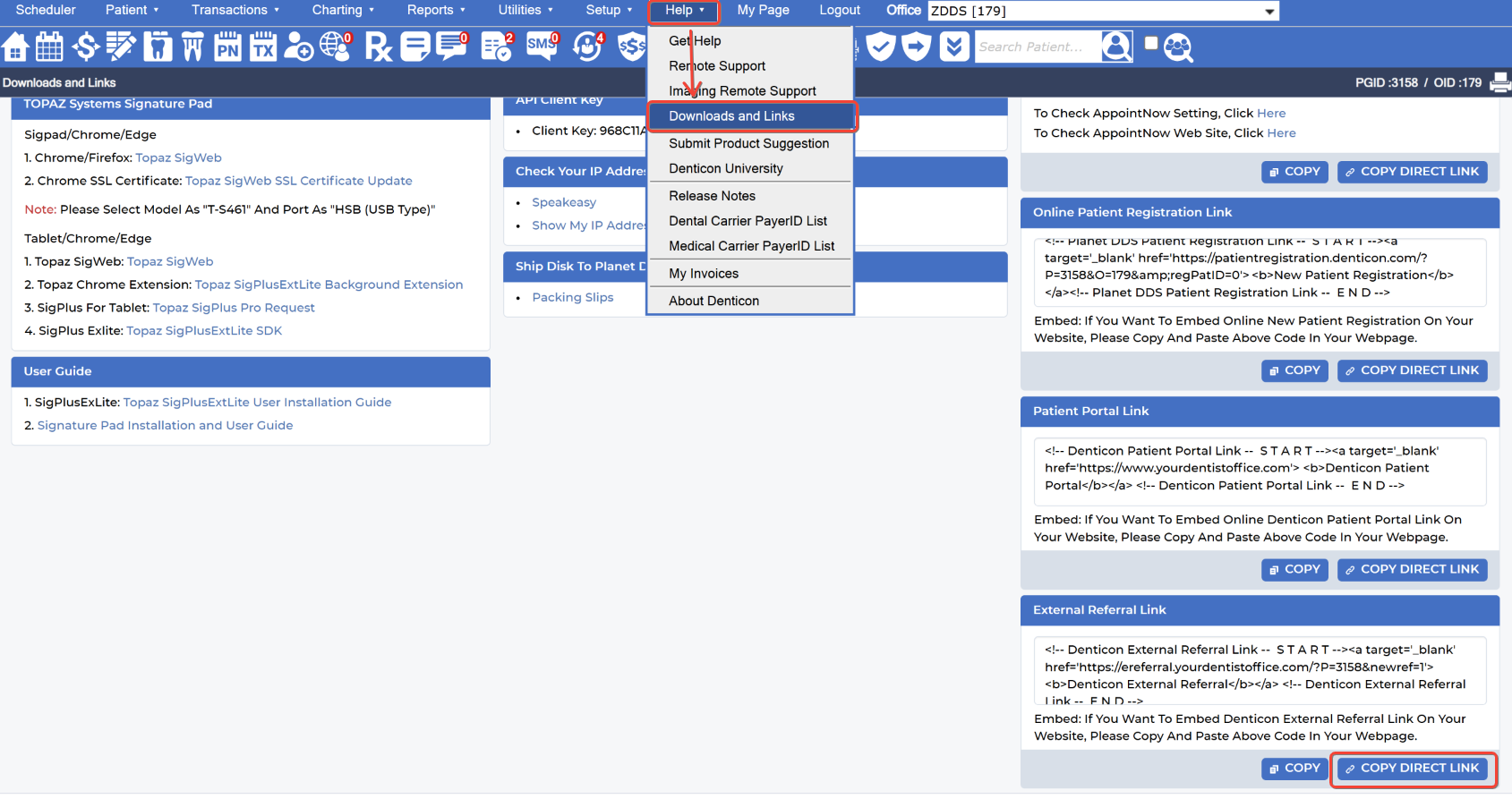Toggle the checkbox beside patient search

tap(1150, 42)
